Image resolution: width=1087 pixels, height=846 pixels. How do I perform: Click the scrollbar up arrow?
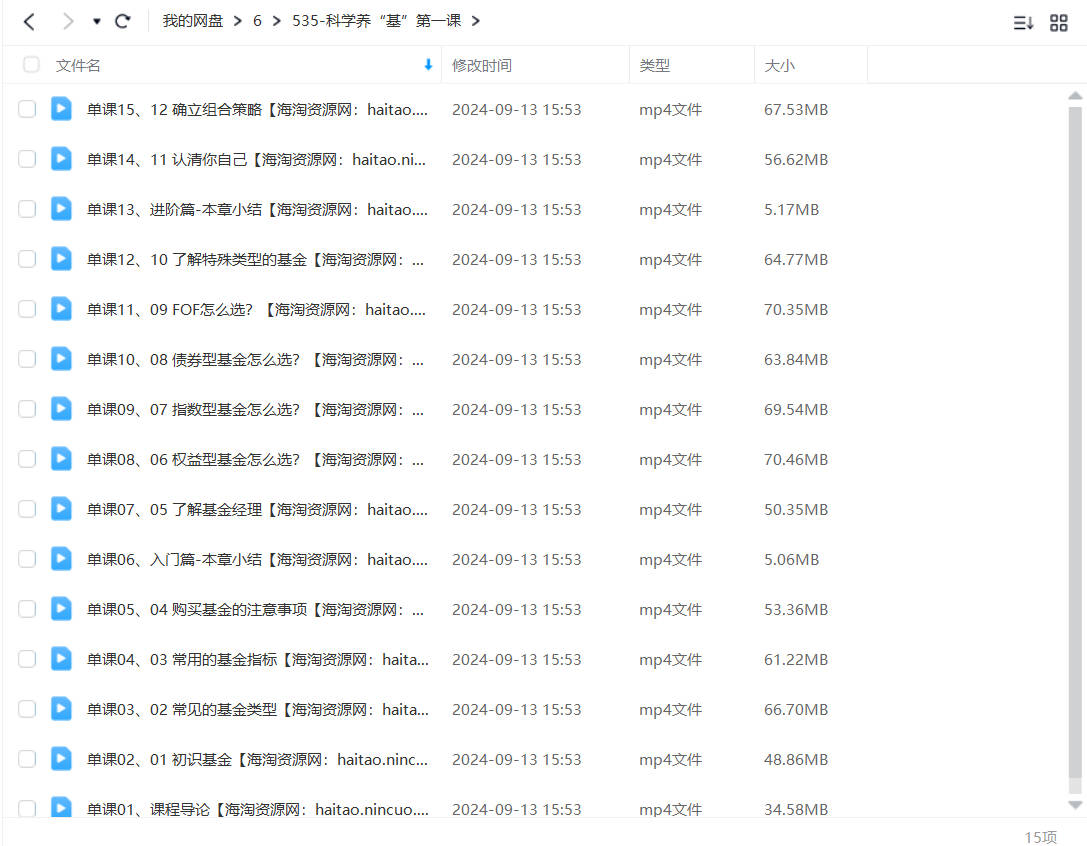[x=1075, y=96]
